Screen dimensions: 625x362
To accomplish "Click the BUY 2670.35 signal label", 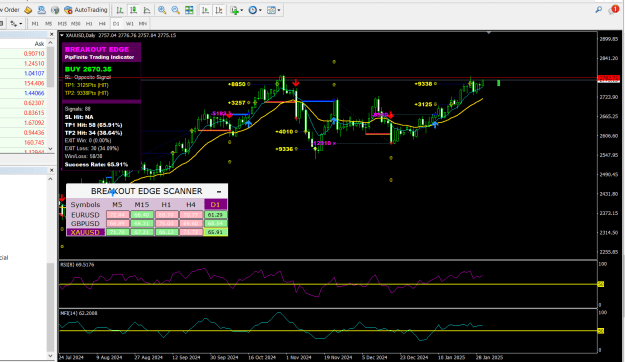I will click(x=88, y=69).
